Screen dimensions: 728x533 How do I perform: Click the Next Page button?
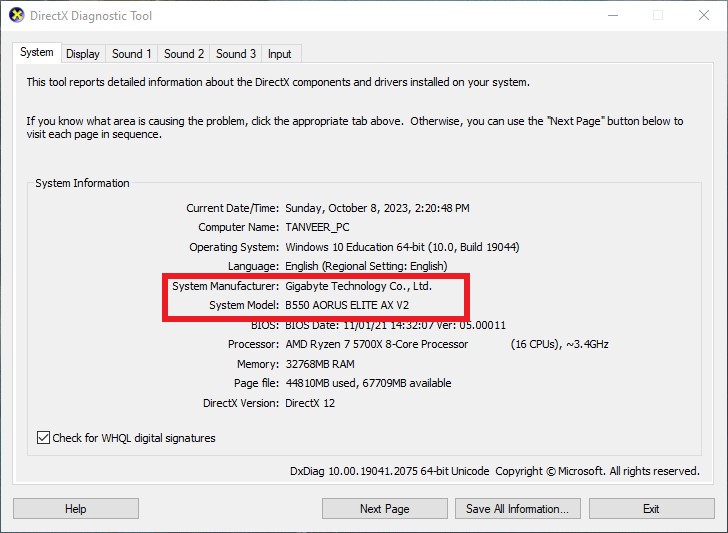click(x=384, y=508)
